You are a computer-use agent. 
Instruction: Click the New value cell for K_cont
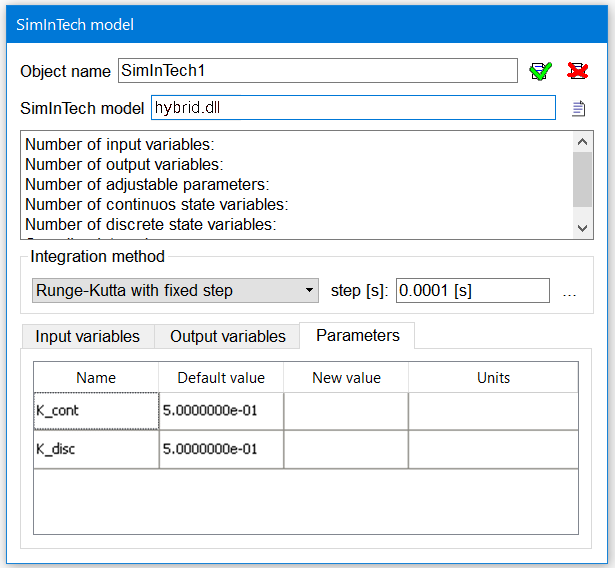coord(346,411)
